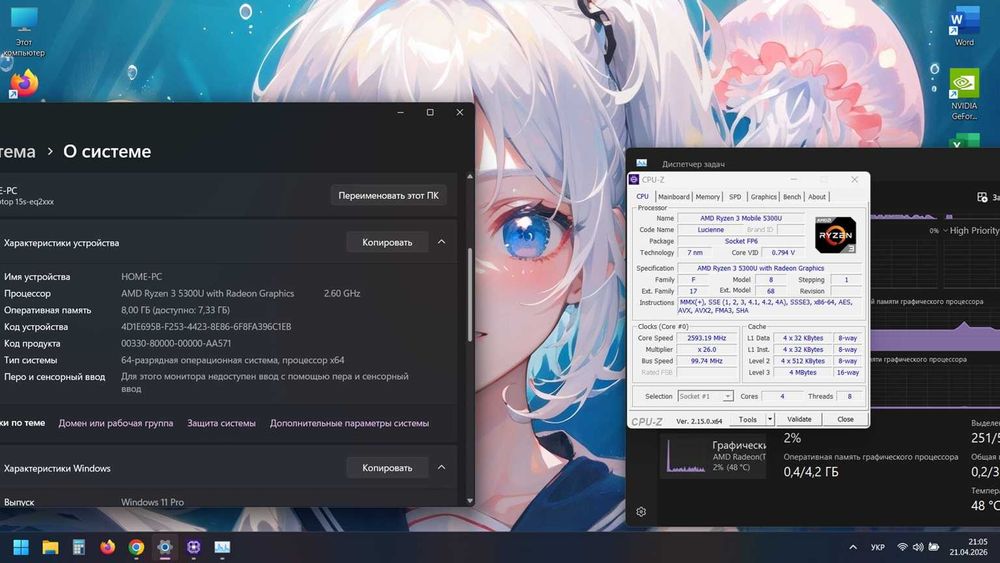Open Дополнительные параметры системы link
This screenshot has height=563, width=1000.
click(349, 423)
